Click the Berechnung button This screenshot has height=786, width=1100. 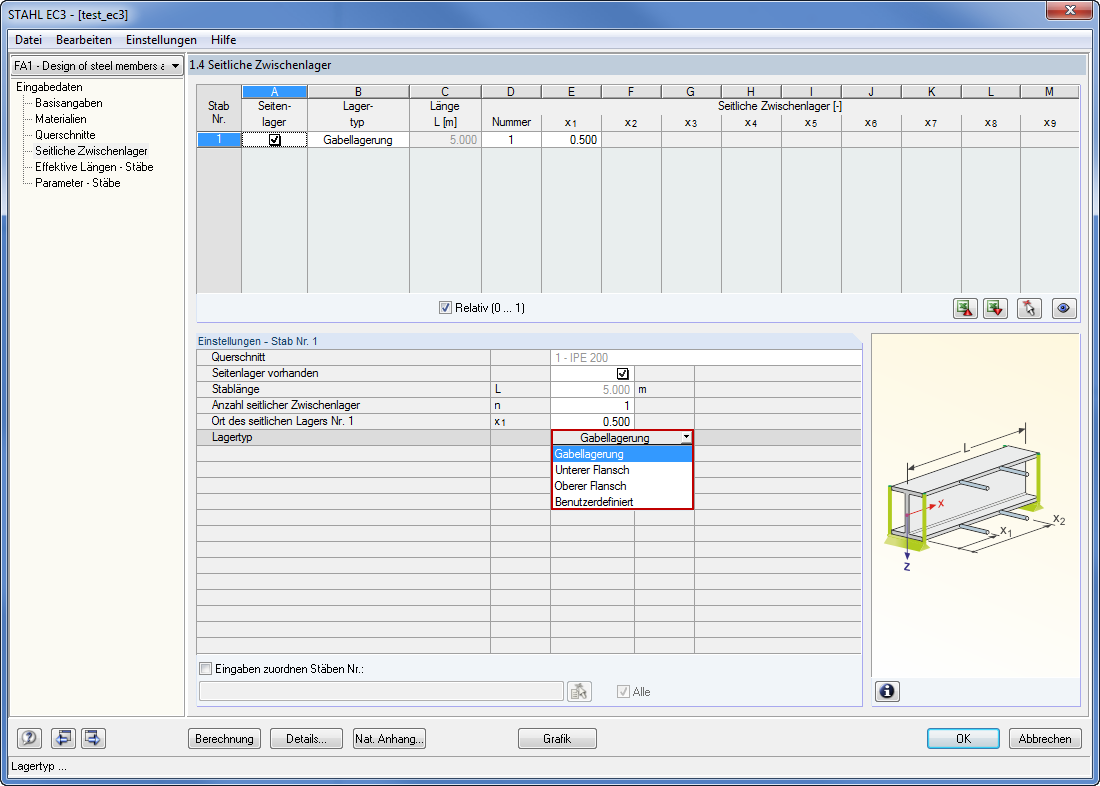pyautogui.click(x=224, y=738)
